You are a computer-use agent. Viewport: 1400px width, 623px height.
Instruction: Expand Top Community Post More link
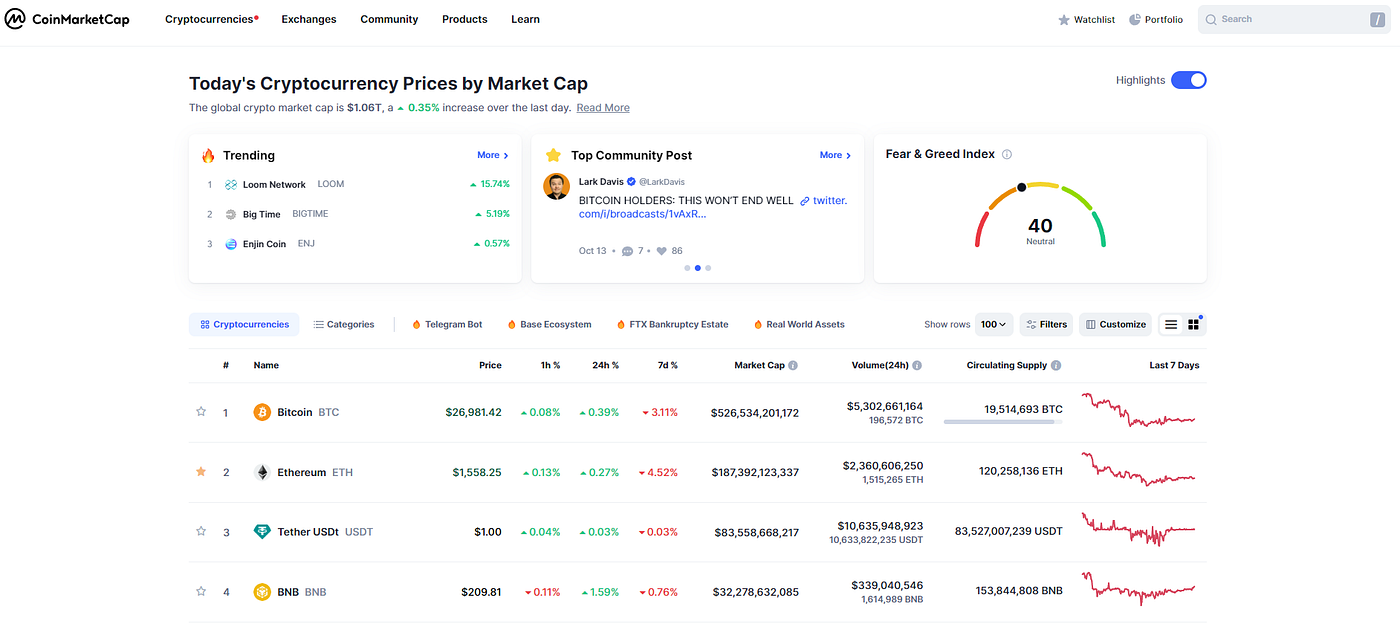pyautogui.click(x=835, y=155)
